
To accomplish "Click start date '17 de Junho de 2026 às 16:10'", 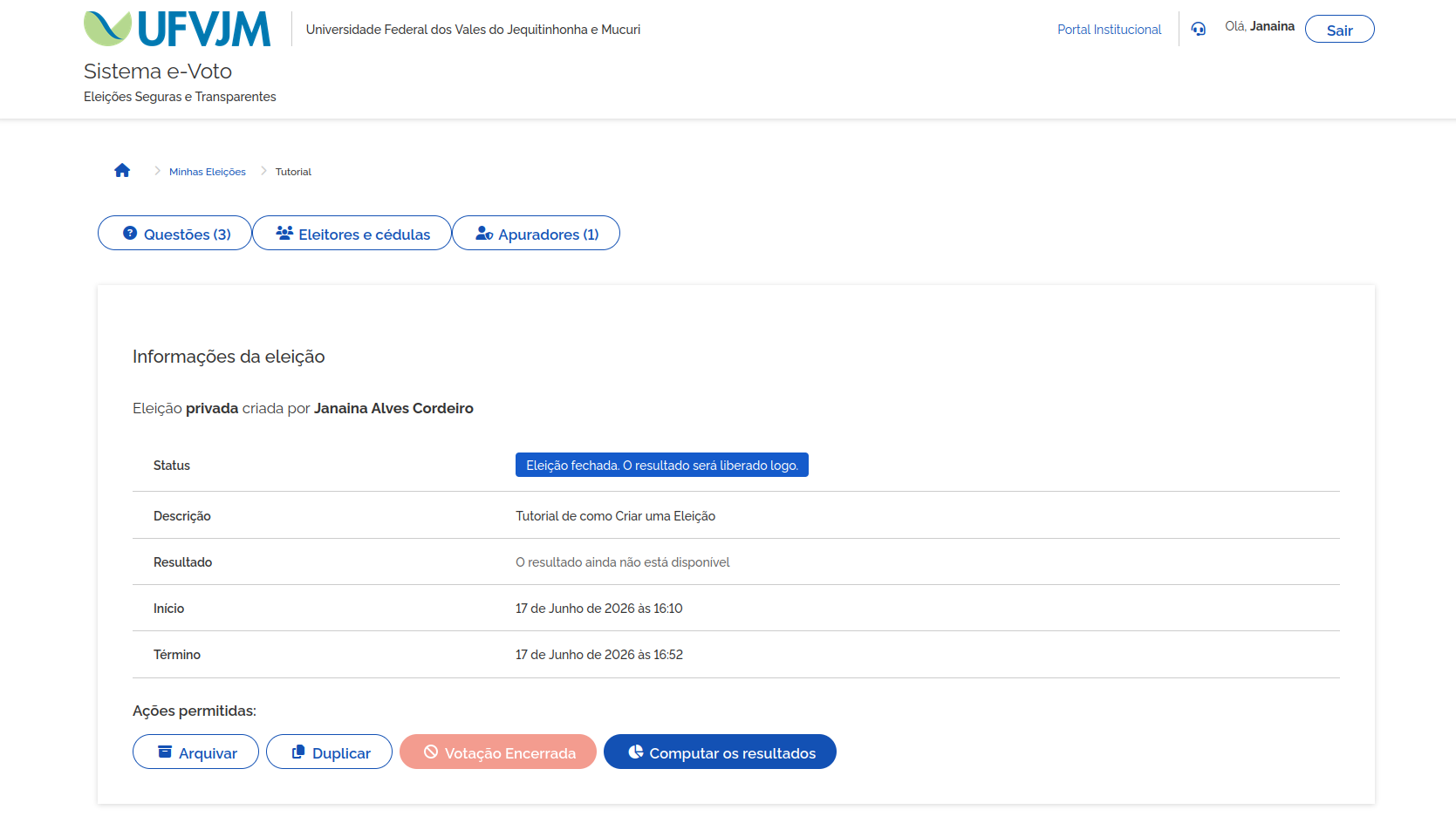I will click(598, 609).
